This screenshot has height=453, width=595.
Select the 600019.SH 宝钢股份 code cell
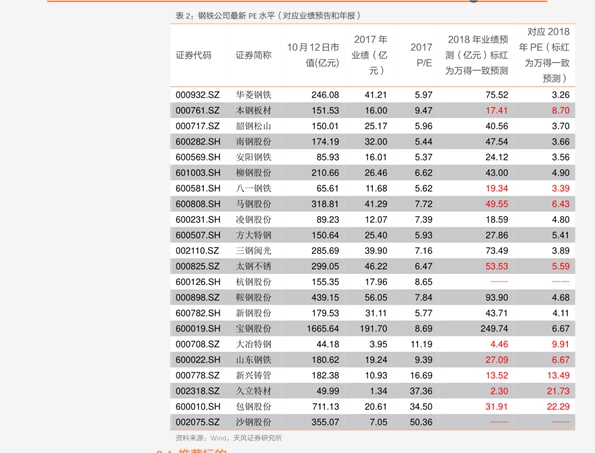coord(198,329)
